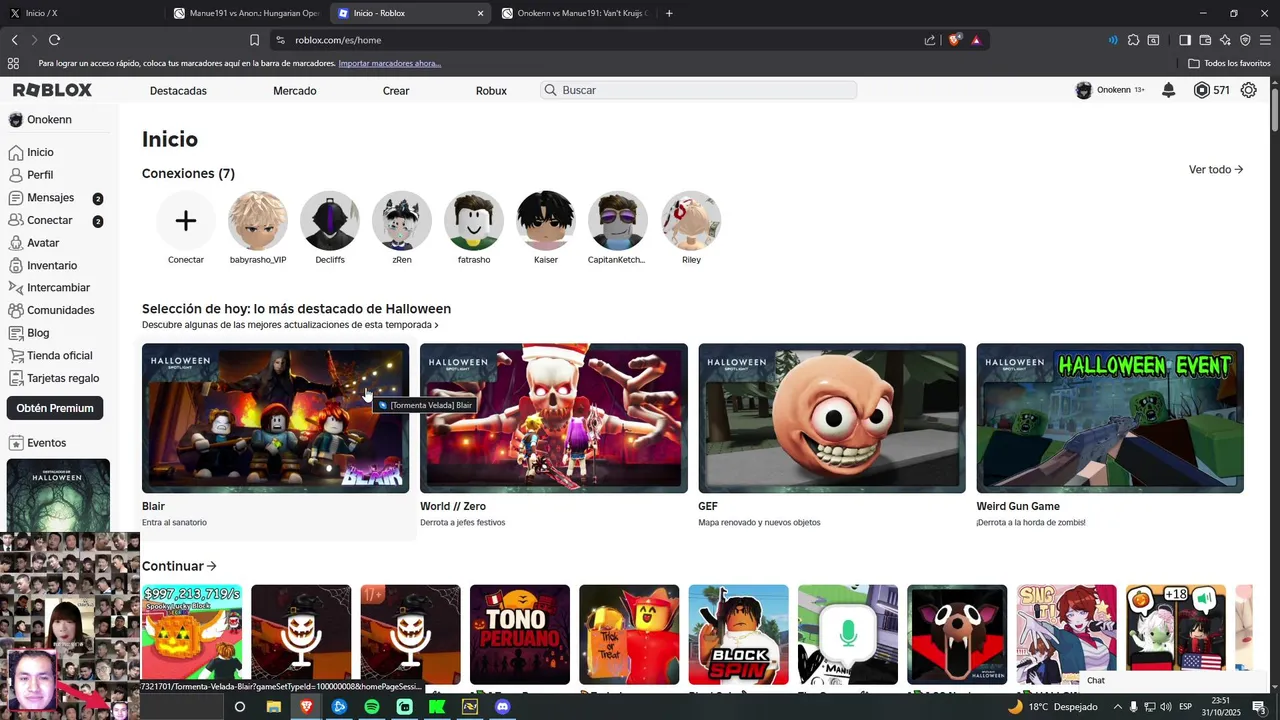Open Destacadas in the top nav

pos(178,91)
